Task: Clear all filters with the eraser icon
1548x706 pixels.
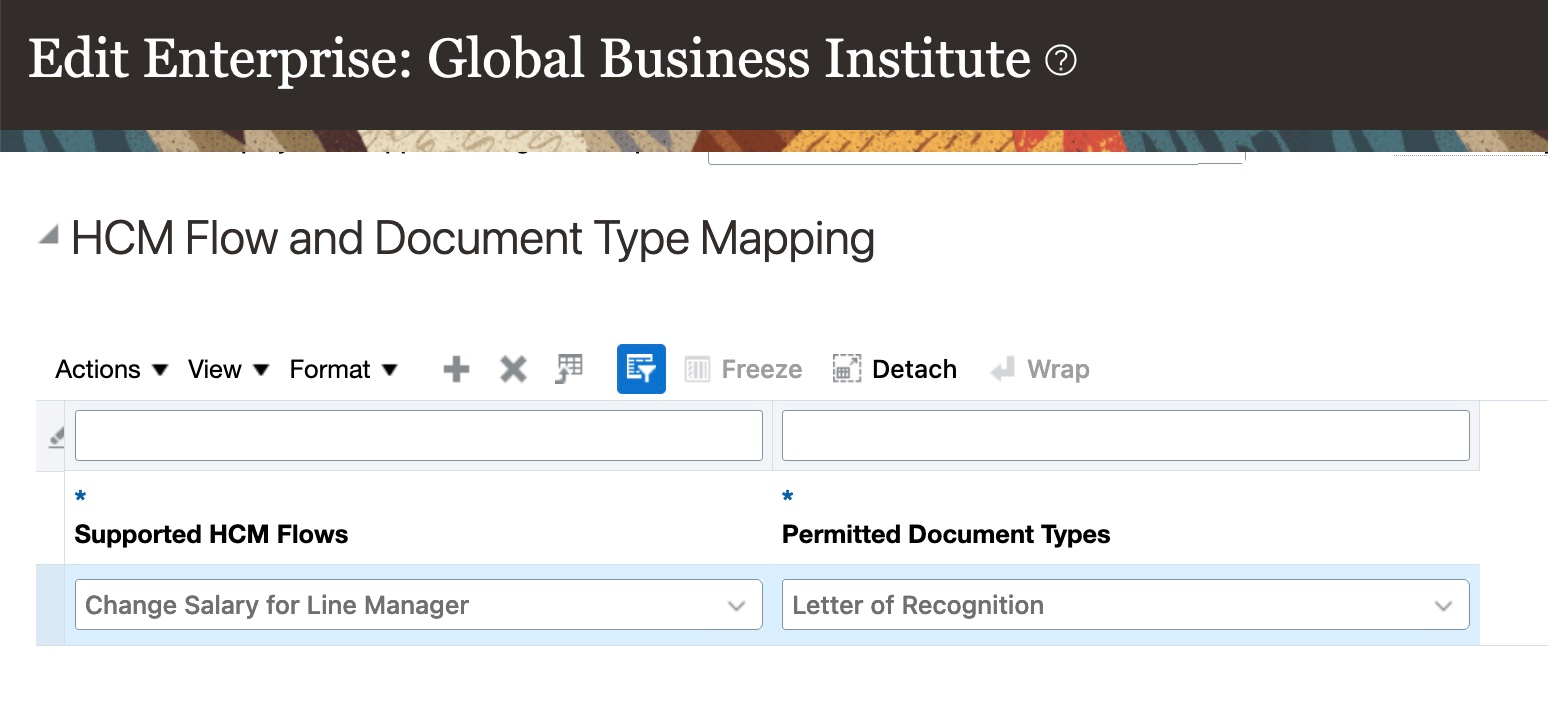Action: point(56,437)
